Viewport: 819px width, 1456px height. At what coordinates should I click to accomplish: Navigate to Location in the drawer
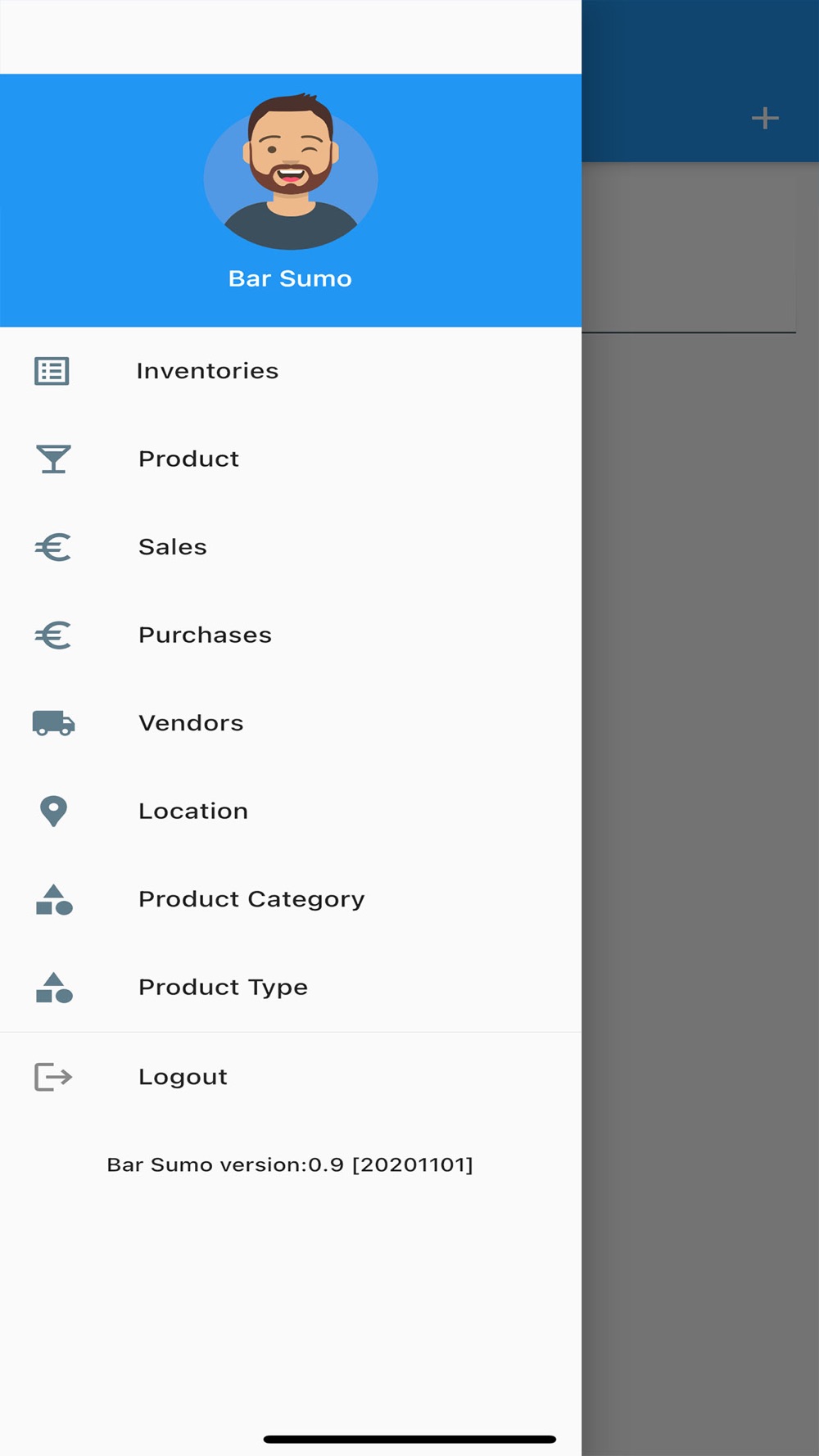(193, 811)
